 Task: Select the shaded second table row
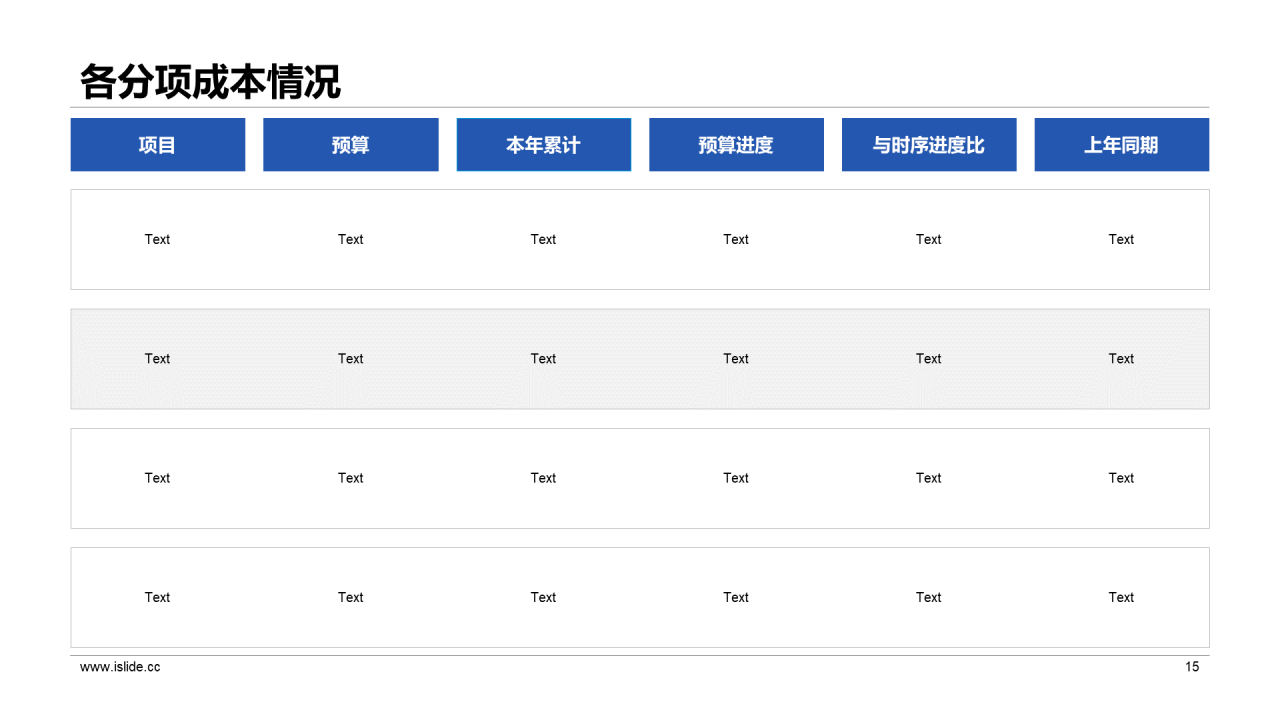click(640, 358)
